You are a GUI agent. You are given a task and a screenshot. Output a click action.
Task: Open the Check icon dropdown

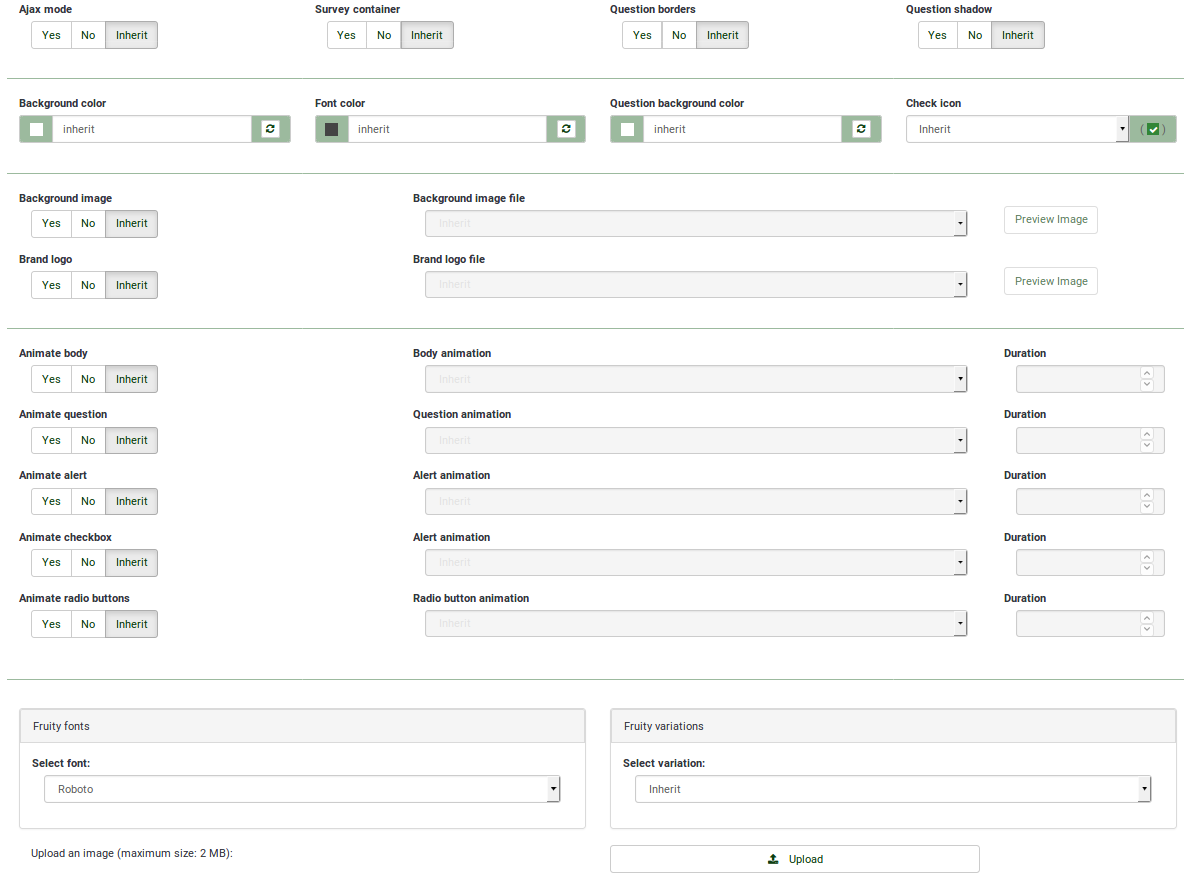pos(1017,129)
